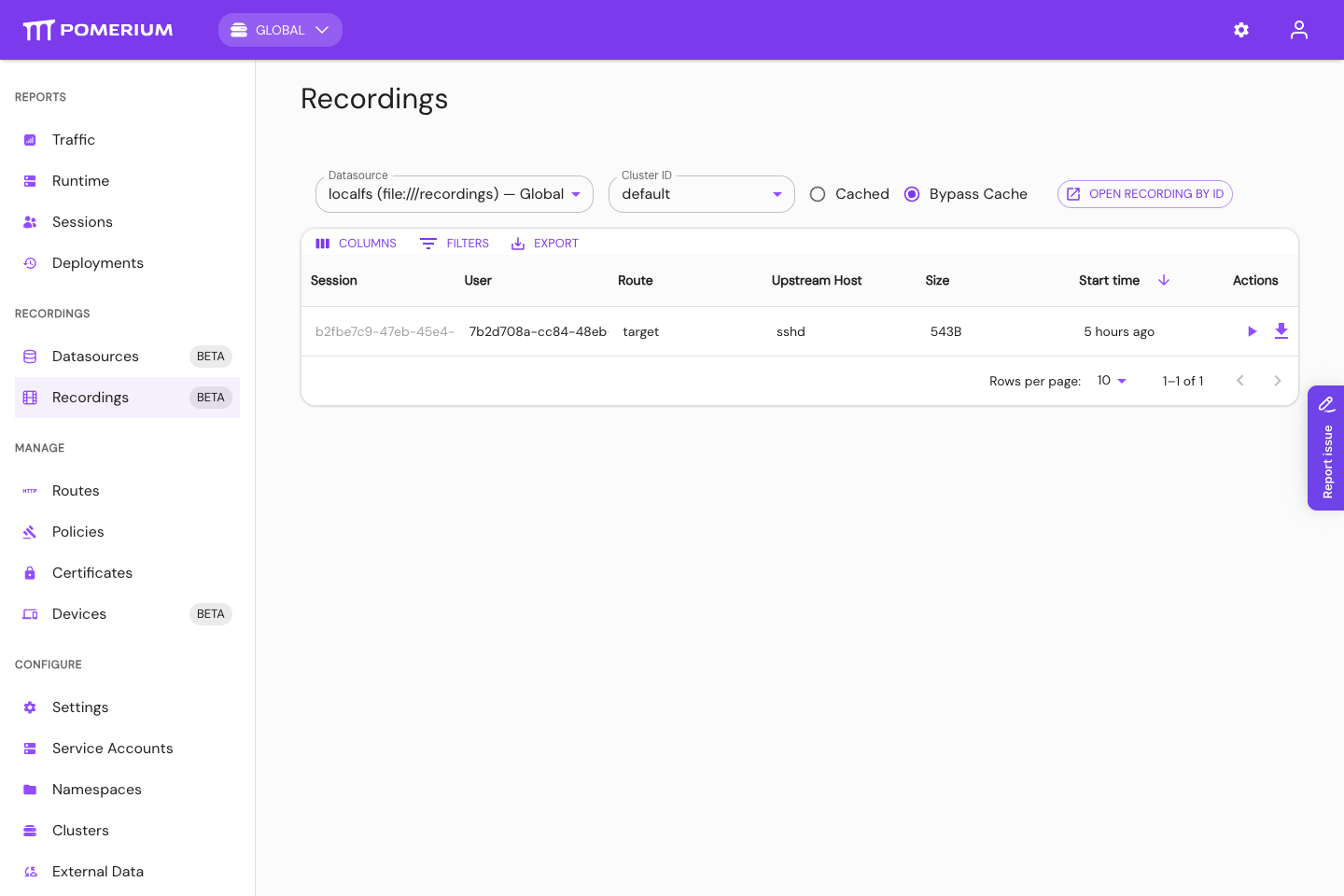Click the Report issue pencil icon
This screenshot has width=1344, height=896.
point(1326,404)
